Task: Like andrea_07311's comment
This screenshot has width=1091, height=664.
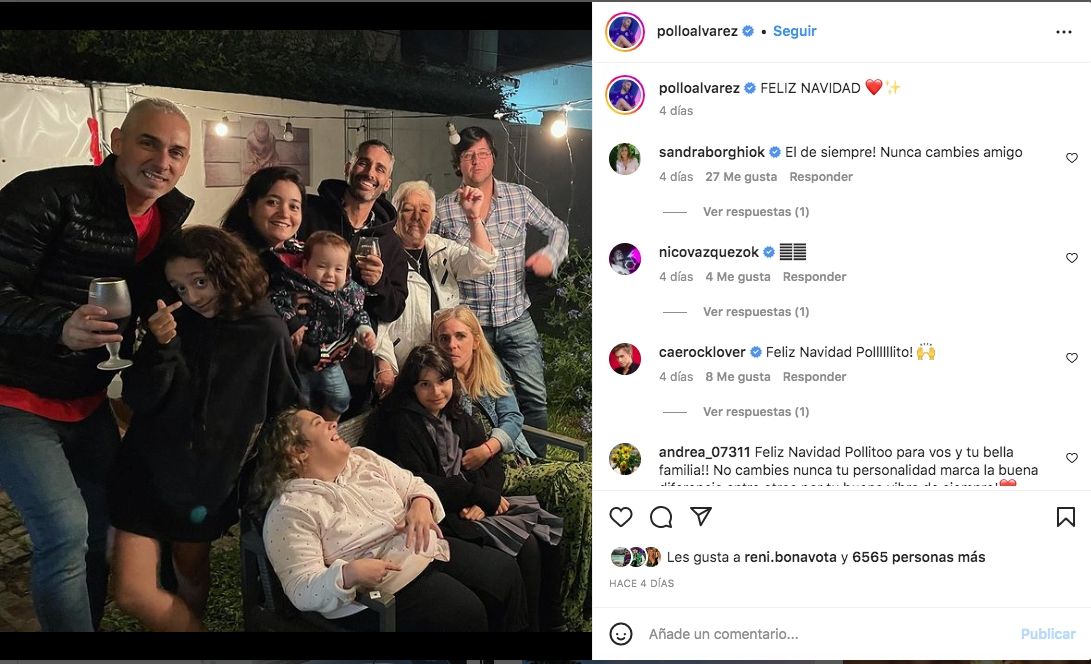Action: [1072, 458]
